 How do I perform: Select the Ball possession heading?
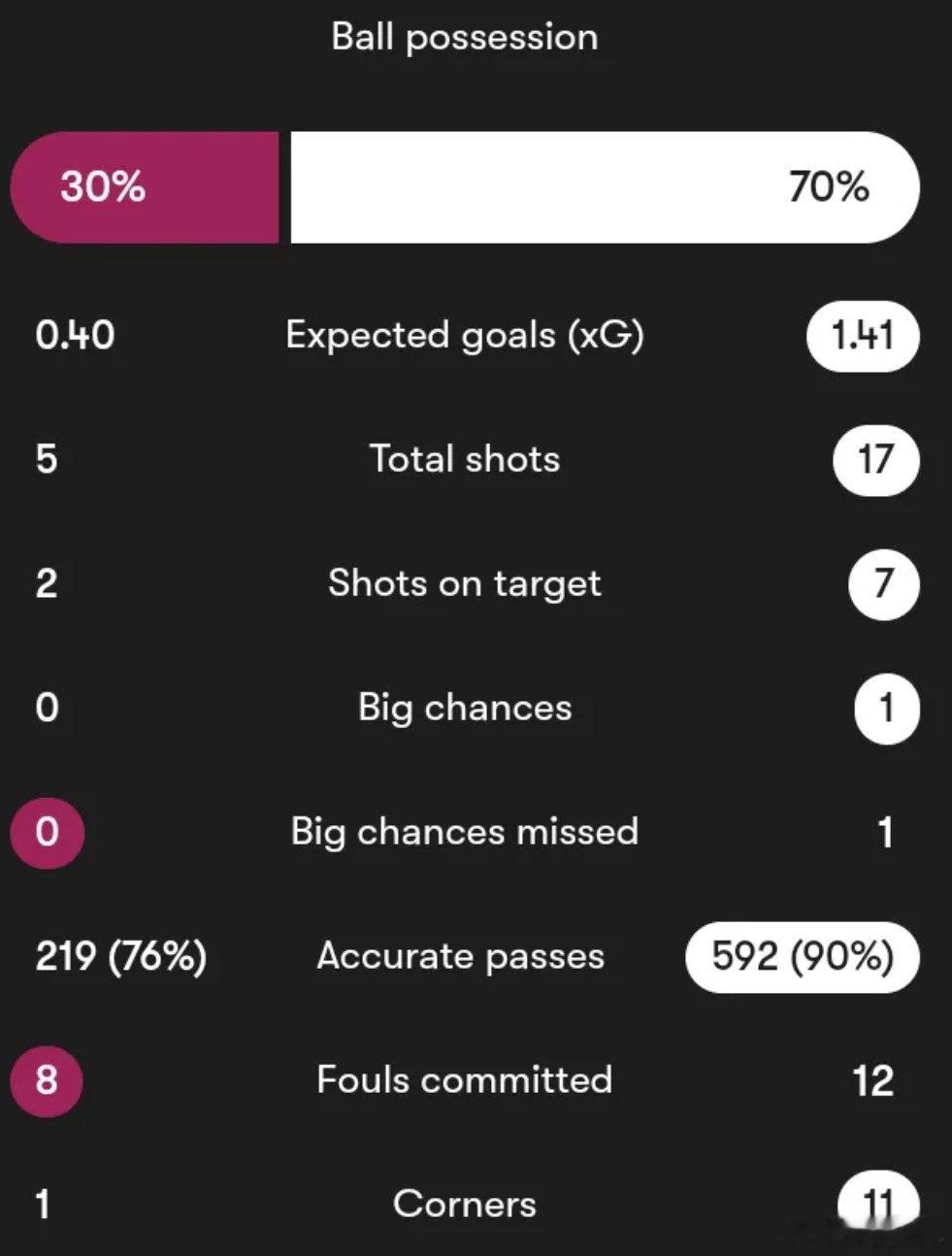tap(465, 37)
